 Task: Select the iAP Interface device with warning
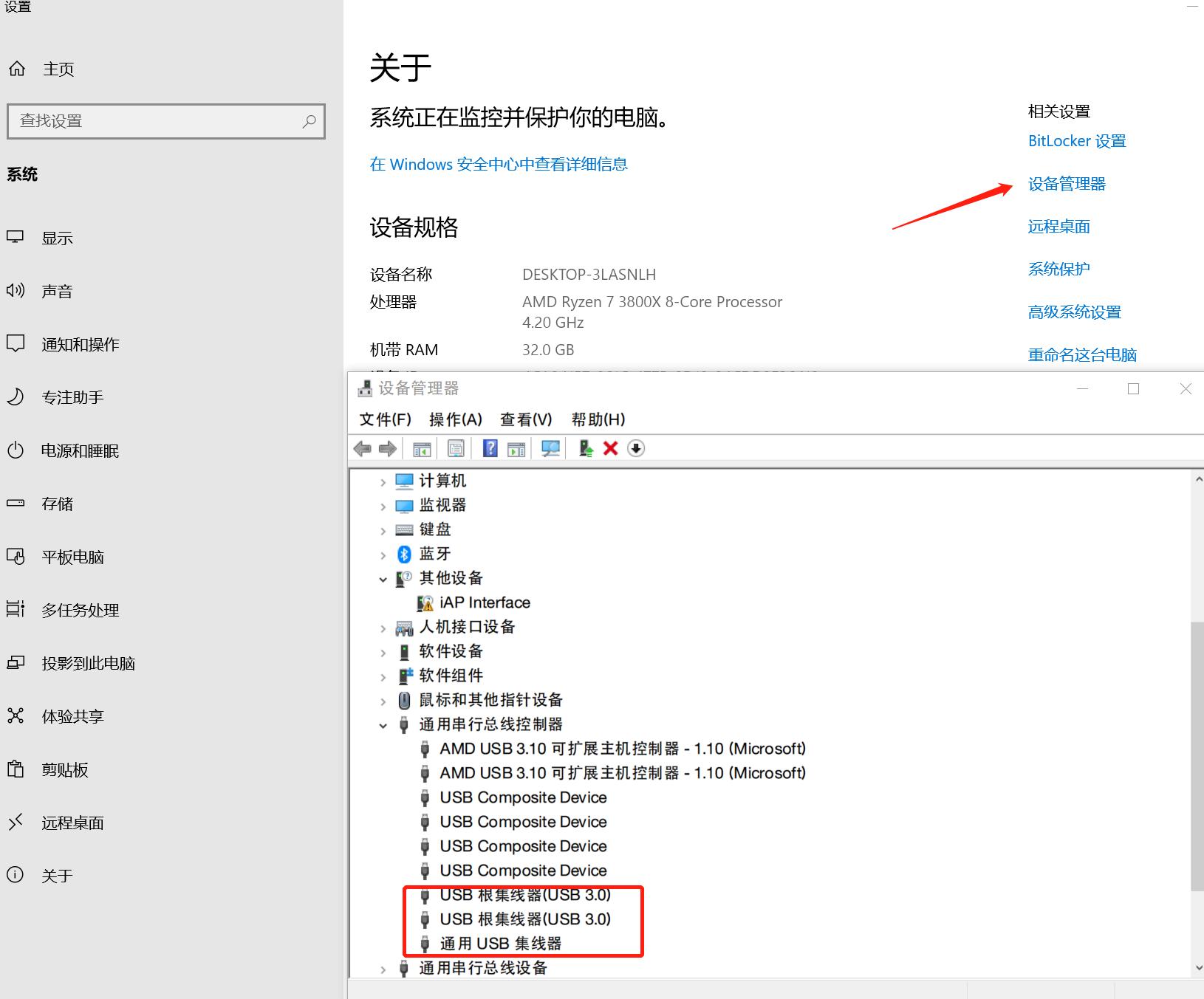point(484,602)
